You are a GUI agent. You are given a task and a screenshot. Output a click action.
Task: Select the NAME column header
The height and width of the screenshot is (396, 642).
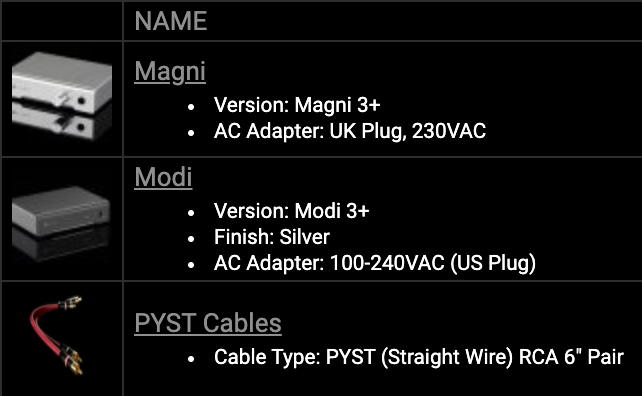171,20
